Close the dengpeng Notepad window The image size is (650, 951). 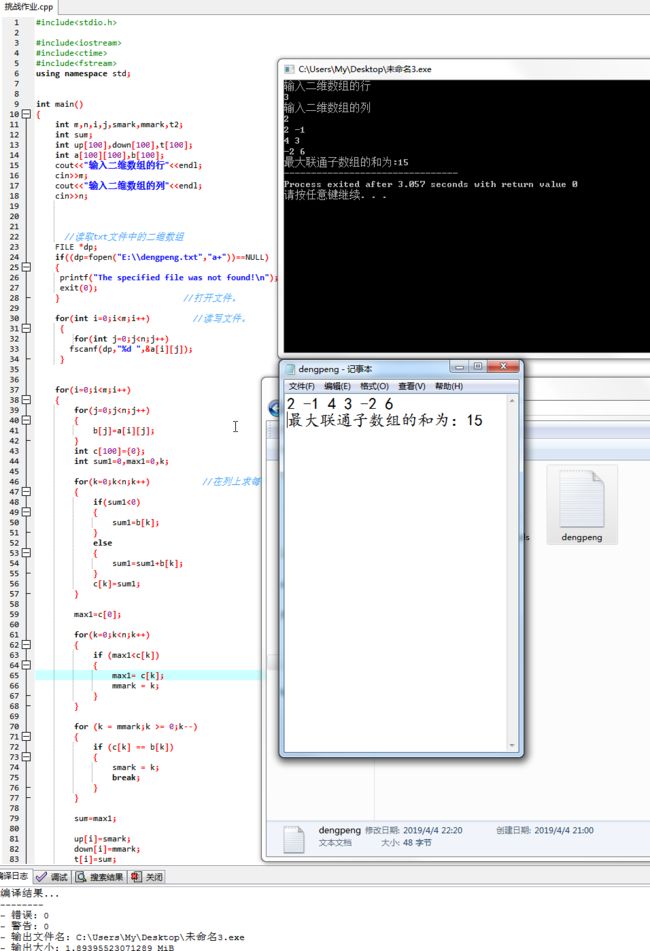point(503,366)
